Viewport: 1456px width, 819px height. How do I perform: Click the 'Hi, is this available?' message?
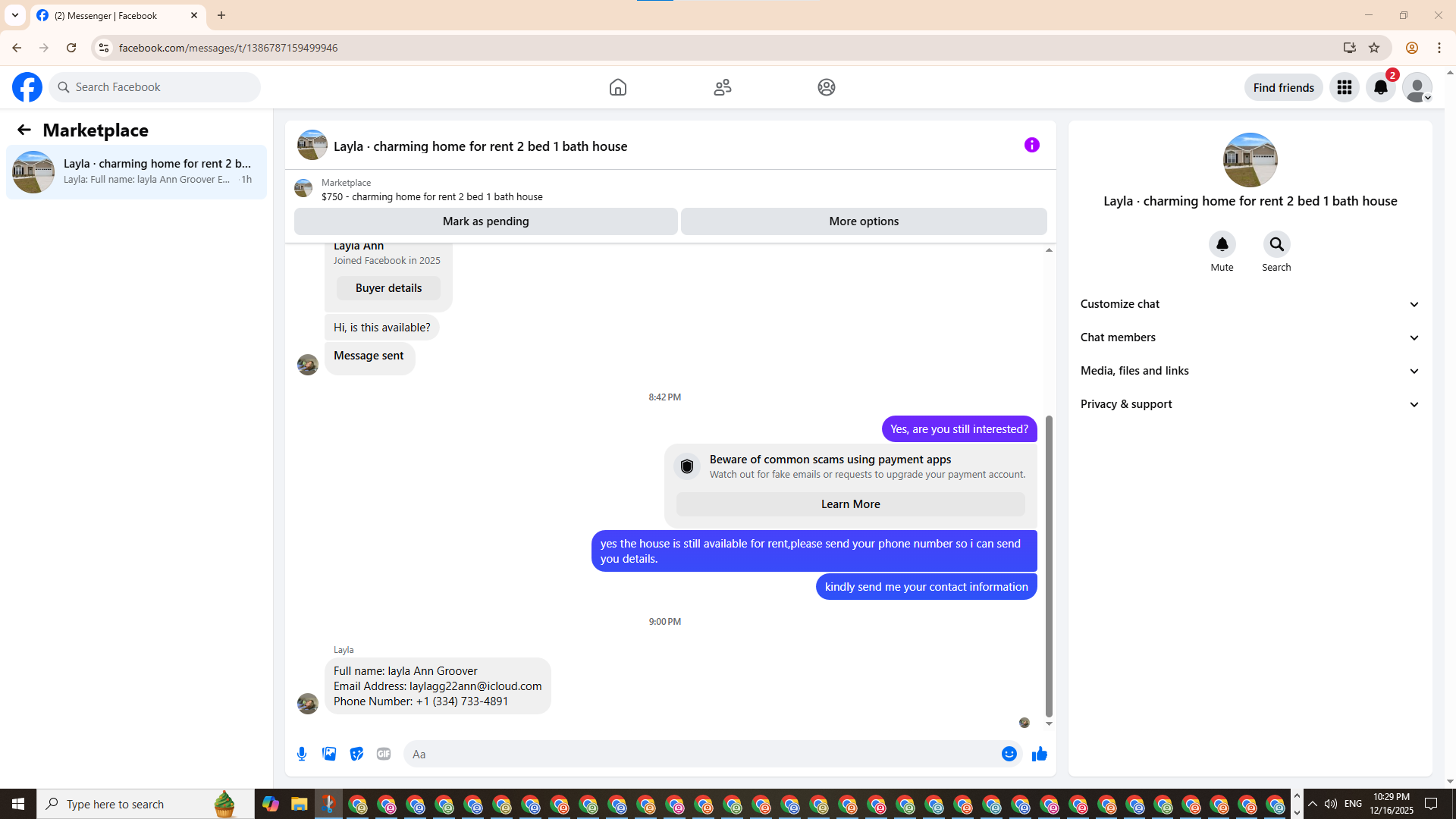(x=382, y=328)
